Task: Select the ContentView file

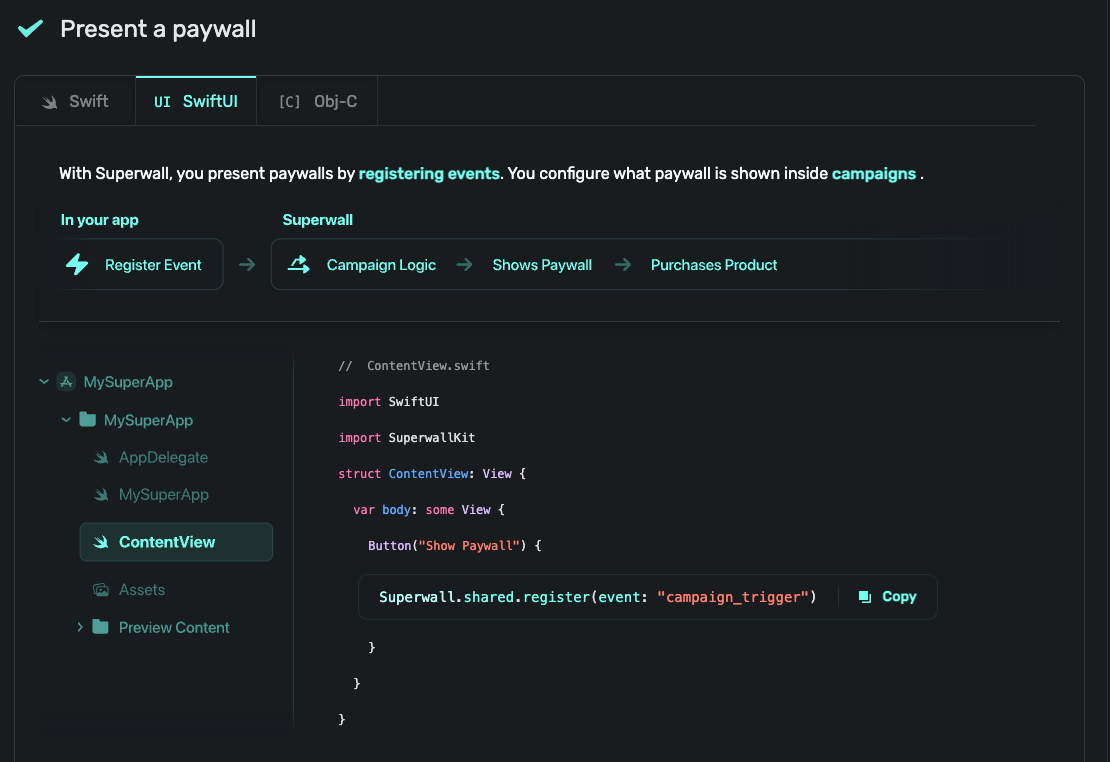Action: coord(176,542)
